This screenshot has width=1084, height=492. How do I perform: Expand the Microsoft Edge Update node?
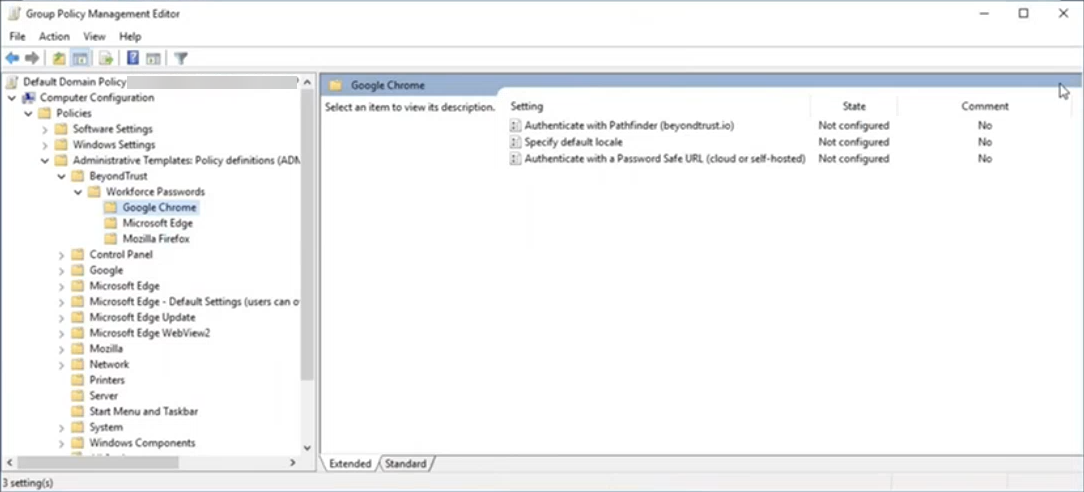click(x=62, y=318)
